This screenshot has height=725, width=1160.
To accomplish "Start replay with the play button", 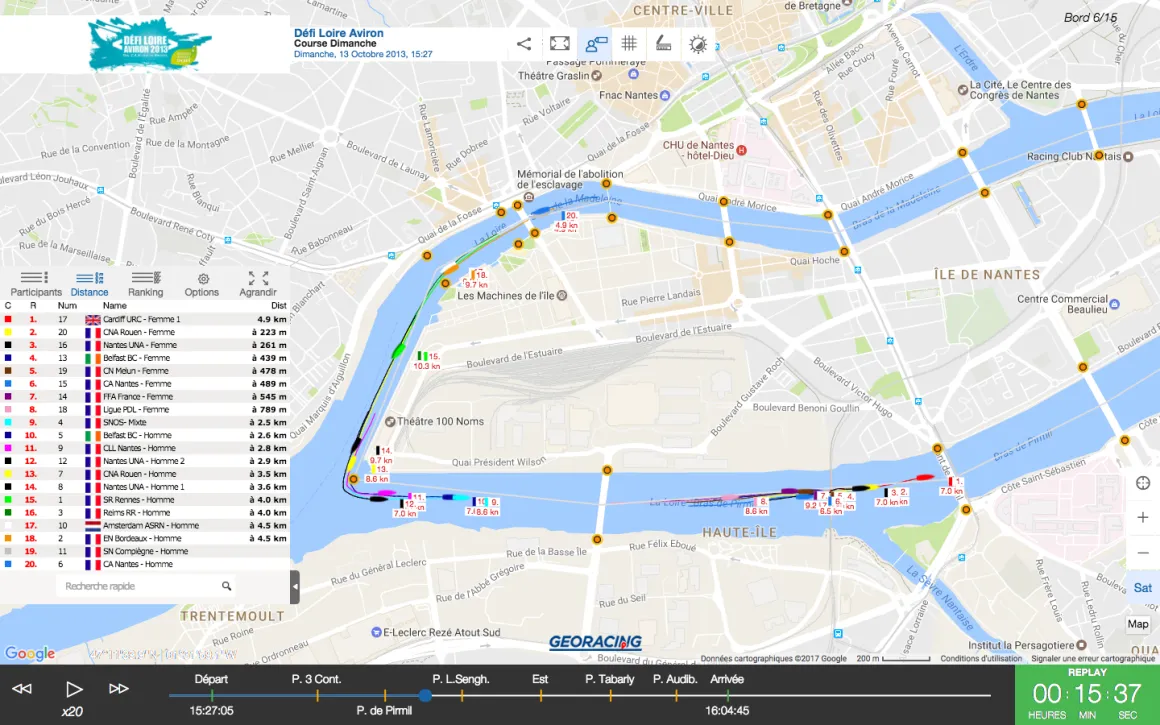I will pyautogui.click(x=73, y=689).
